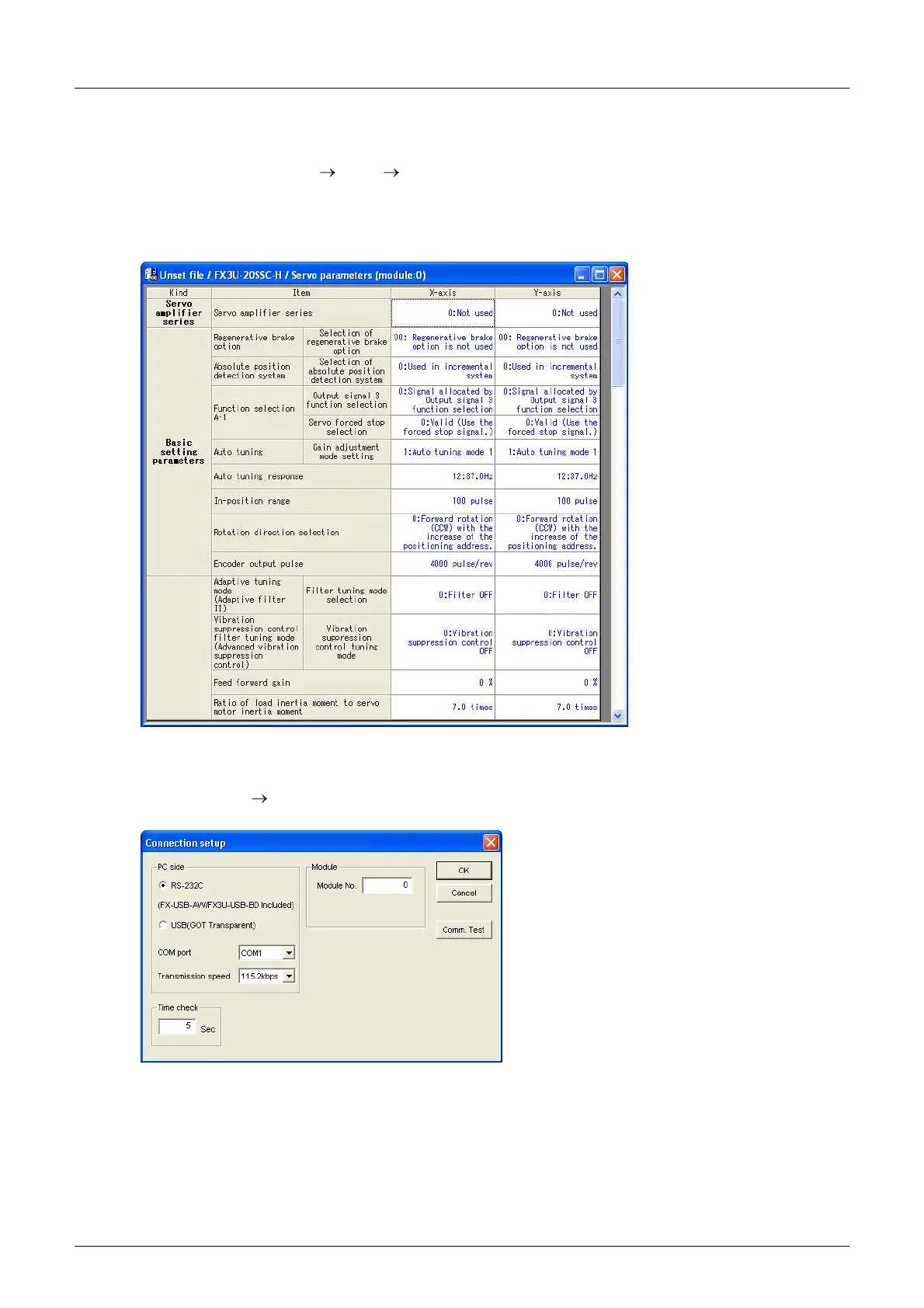Click the Comm. Test button
Screen dimensions: 924x1308
[464, 930]
